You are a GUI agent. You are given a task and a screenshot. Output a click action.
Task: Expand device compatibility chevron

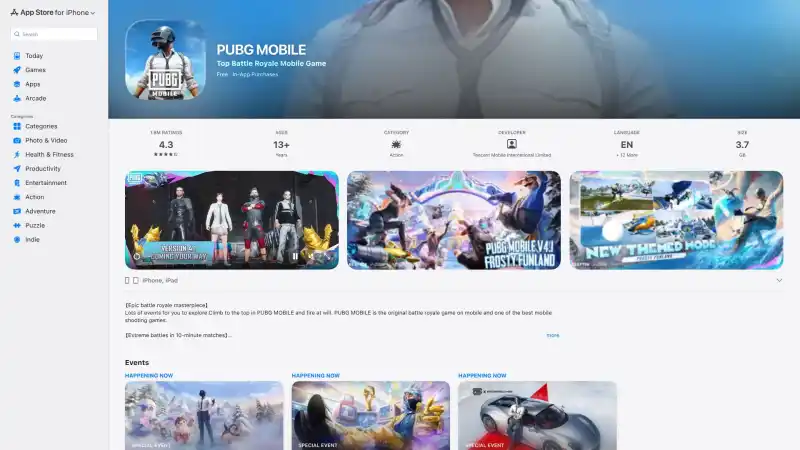click(x=779, y=280)
